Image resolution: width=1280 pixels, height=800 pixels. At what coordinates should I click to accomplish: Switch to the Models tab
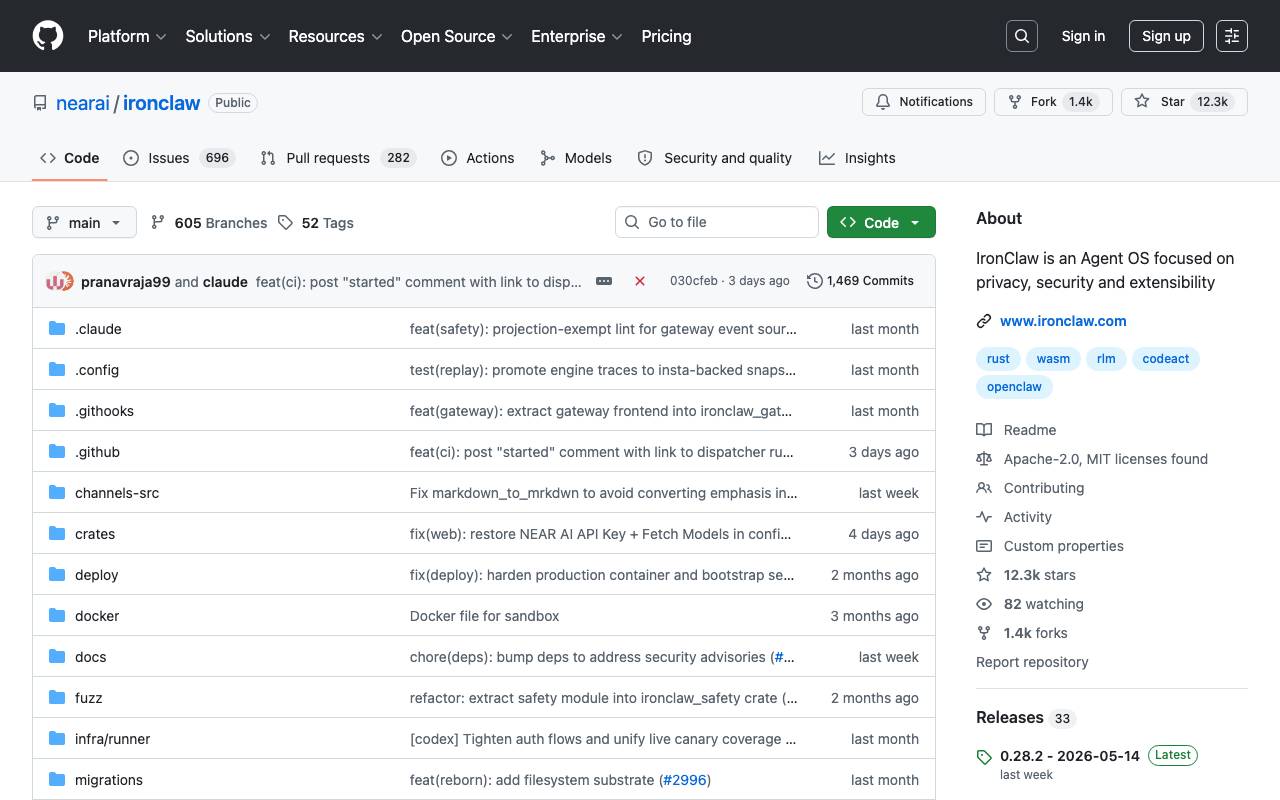coord(576,158)
